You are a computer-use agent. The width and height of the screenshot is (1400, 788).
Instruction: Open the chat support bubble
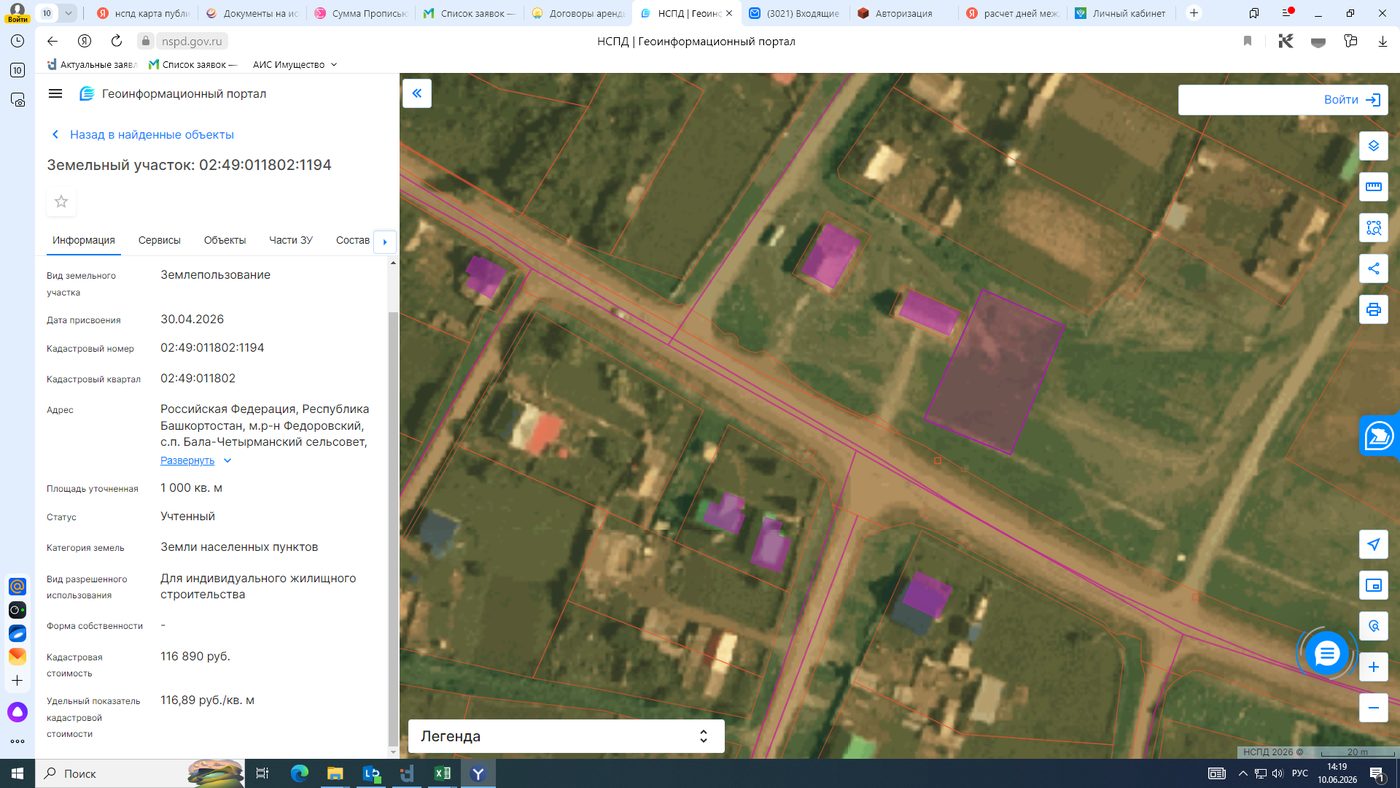[1327, 654]
